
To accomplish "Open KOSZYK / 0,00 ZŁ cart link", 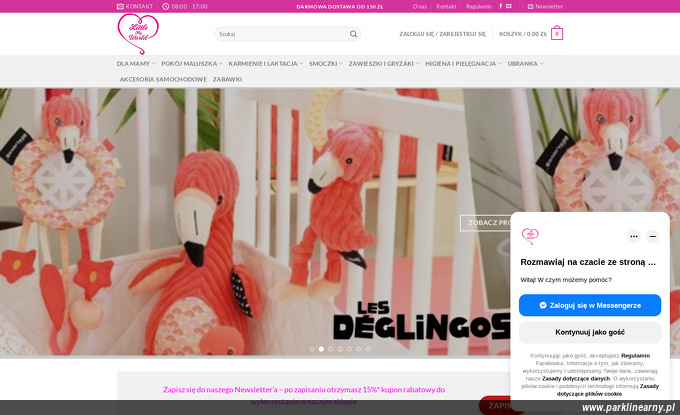I will [x=523, y=34].
